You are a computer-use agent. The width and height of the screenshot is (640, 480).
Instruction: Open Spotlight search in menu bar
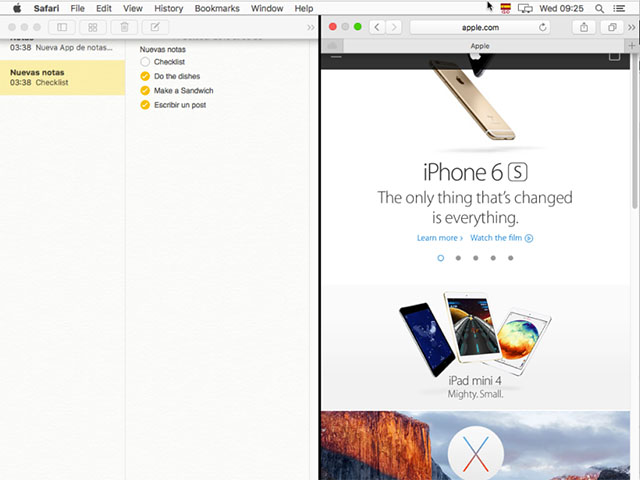coord(599,8)
